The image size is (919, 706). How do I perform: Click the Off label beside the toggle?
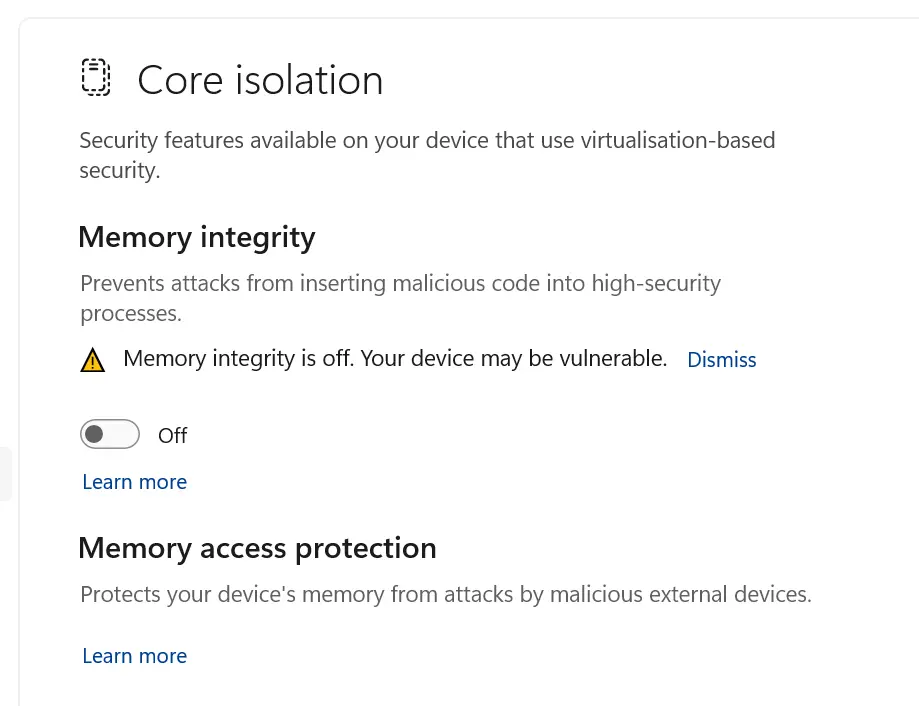click(x=173, y=435)
